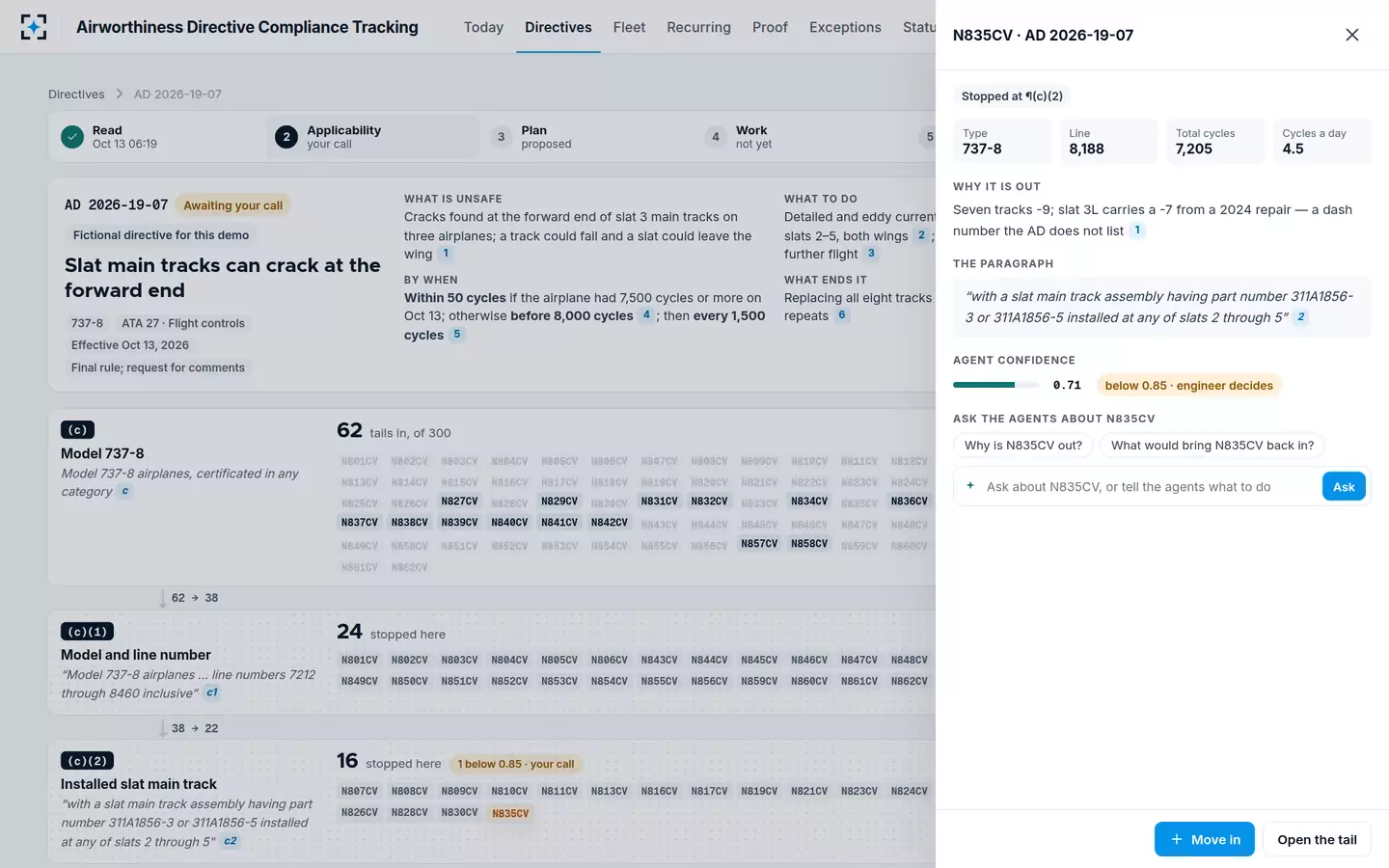Viewport: 1389px width, 868px height.
Task: Open citation 2 beside the paragraph quote
Action: 1300,317
